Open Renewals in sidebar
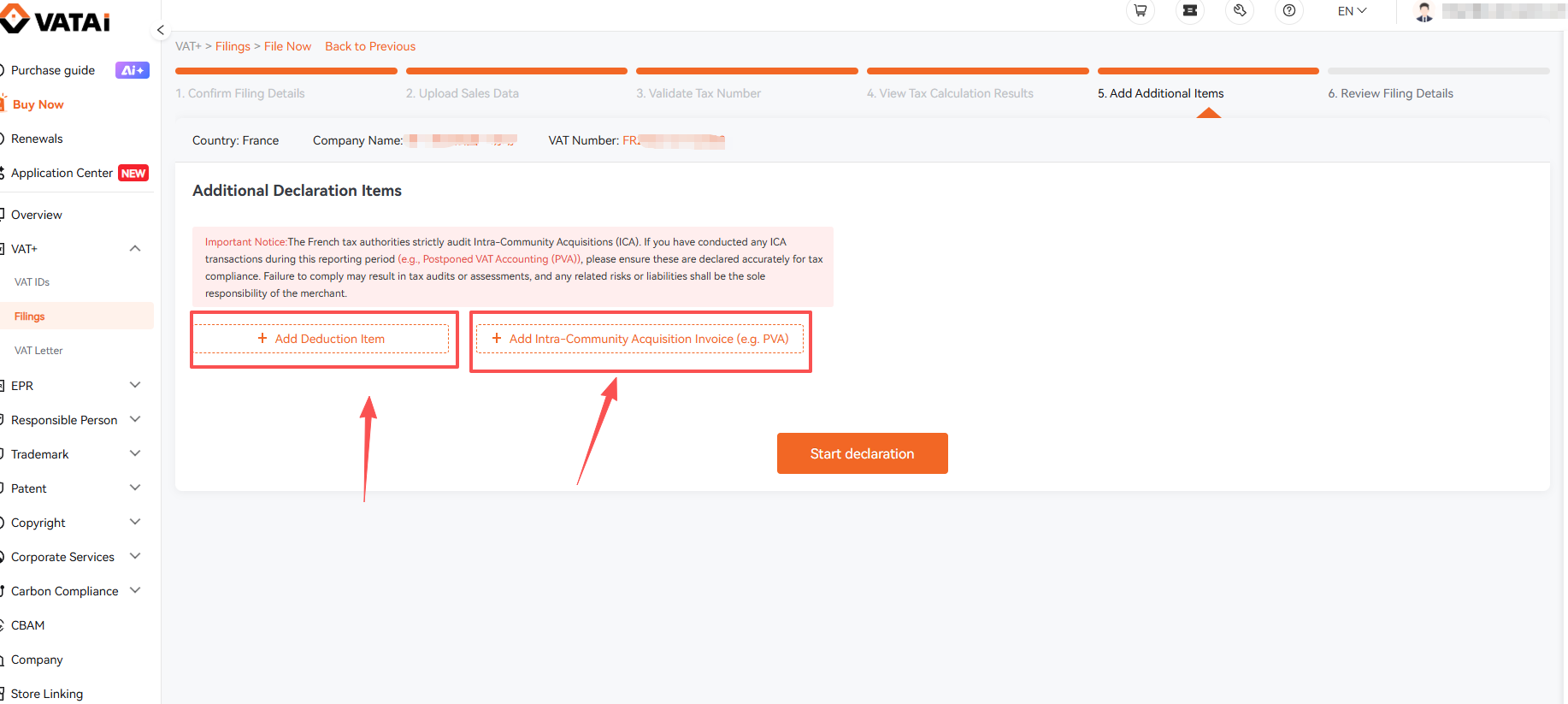This screenshot has height=704, width=1568. pyautogui.click(x=37, y=139)
